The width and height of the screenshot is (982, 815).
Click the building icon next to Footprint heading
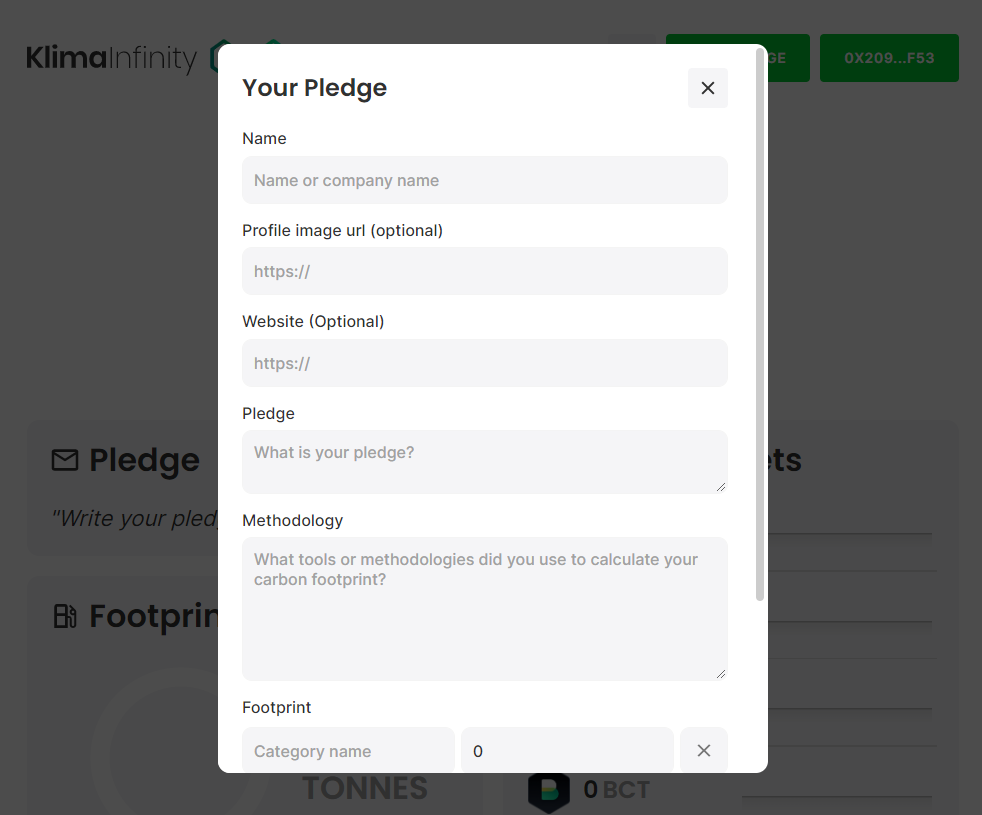(64, 616)
